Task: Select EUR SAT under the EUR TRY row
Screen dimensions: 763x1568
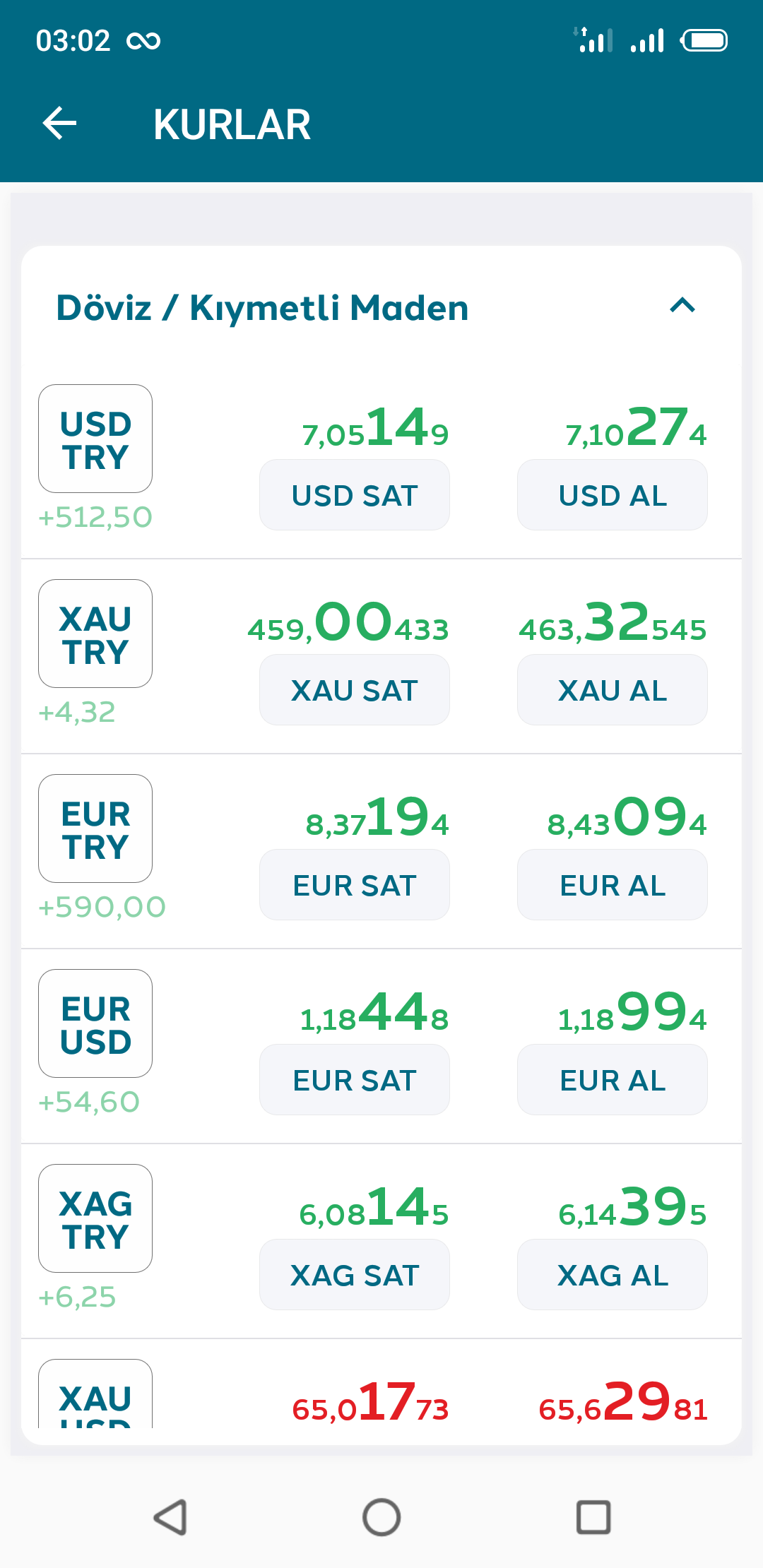Action: pyautogui.click(x=355, y=885)
